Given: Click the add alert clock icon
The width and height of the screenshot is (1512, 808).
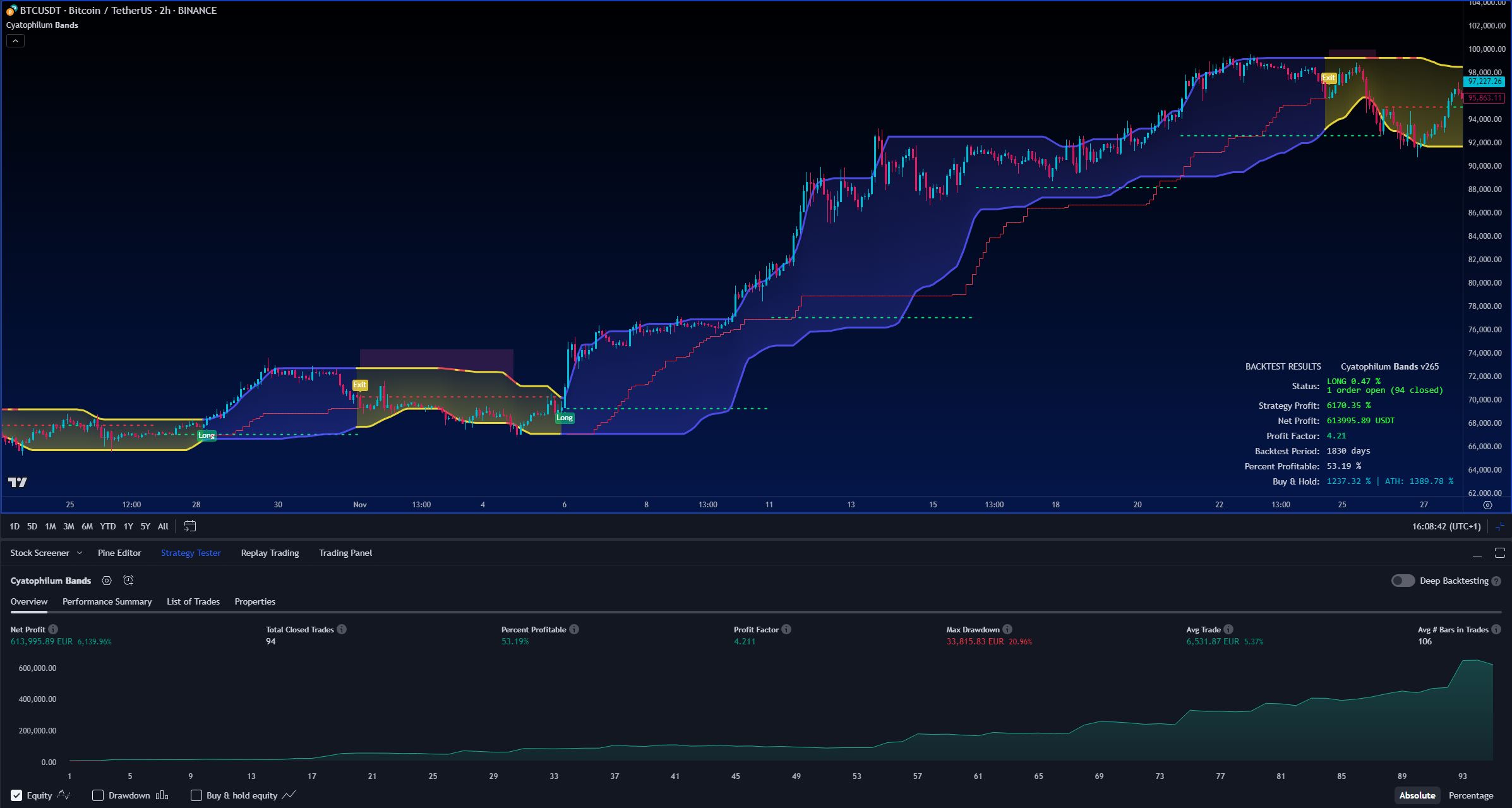Looking at the screenshot, I should 128,581.
